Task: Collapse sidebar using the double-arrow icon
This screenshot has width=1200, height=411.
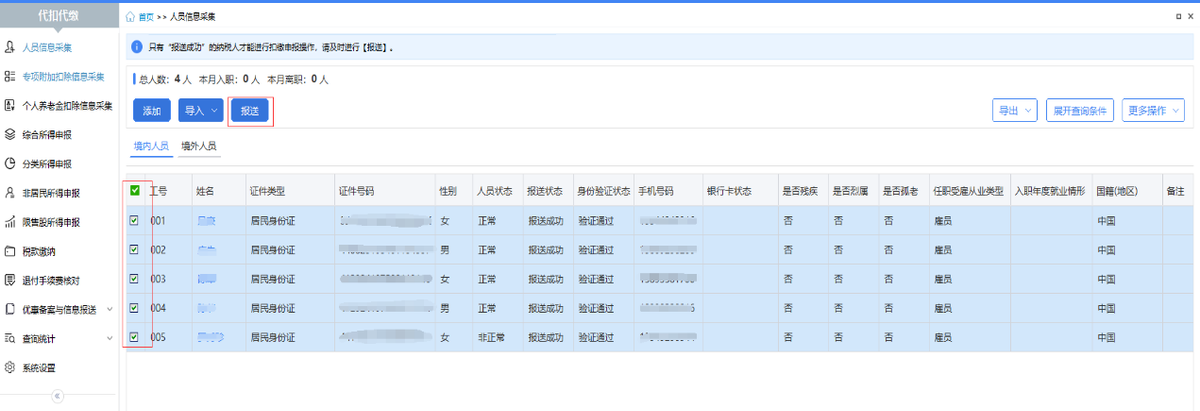Action: click(x=57, y=396)
